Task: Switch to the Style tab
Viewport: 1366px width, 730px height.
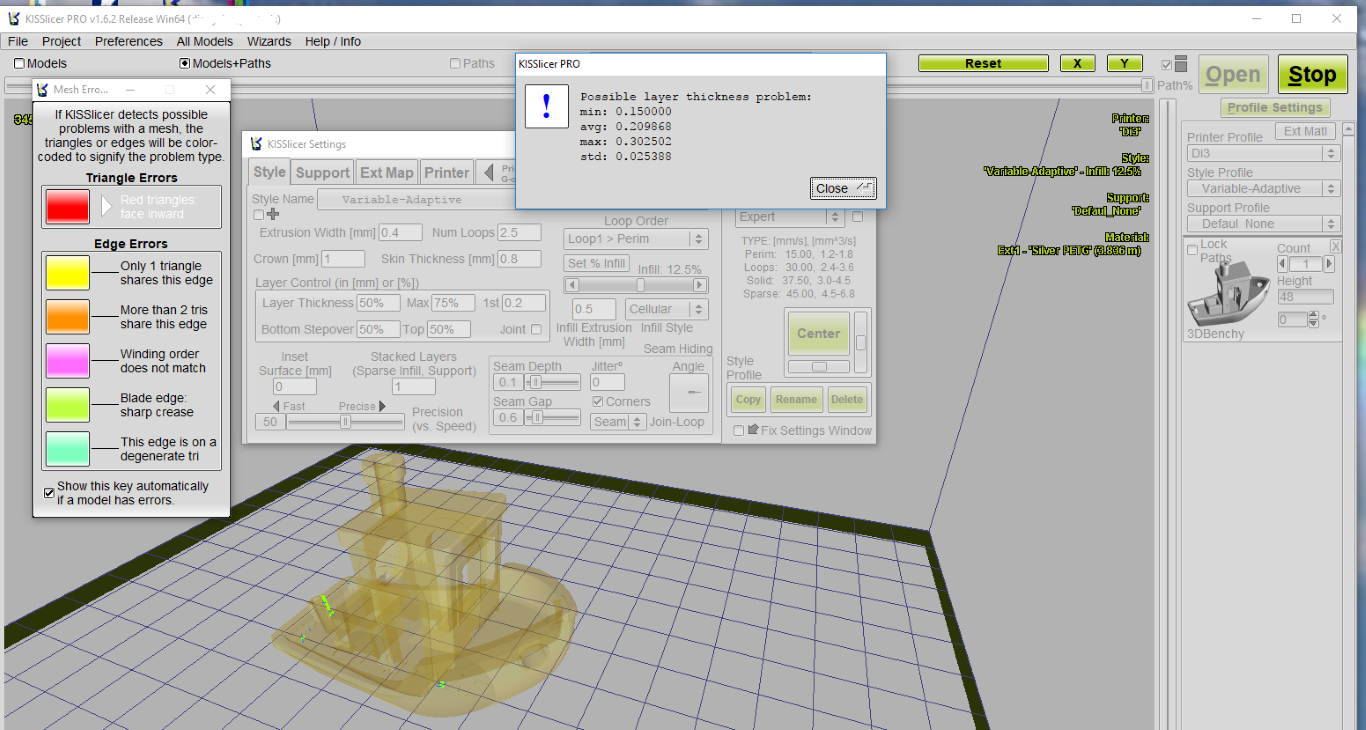Action: point(269,172)
